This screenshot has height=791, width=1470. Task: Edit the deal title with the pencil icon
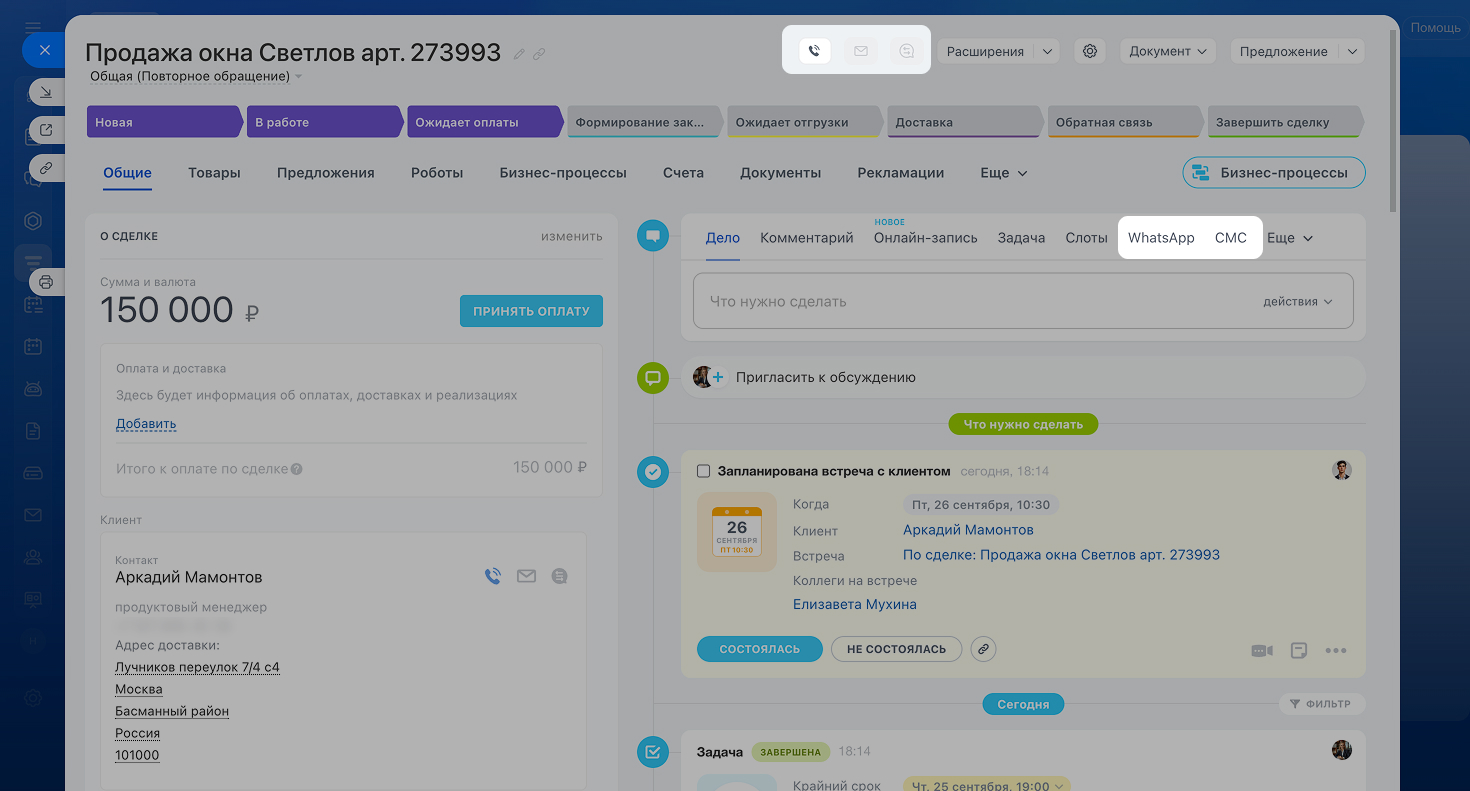click(519, 54)
